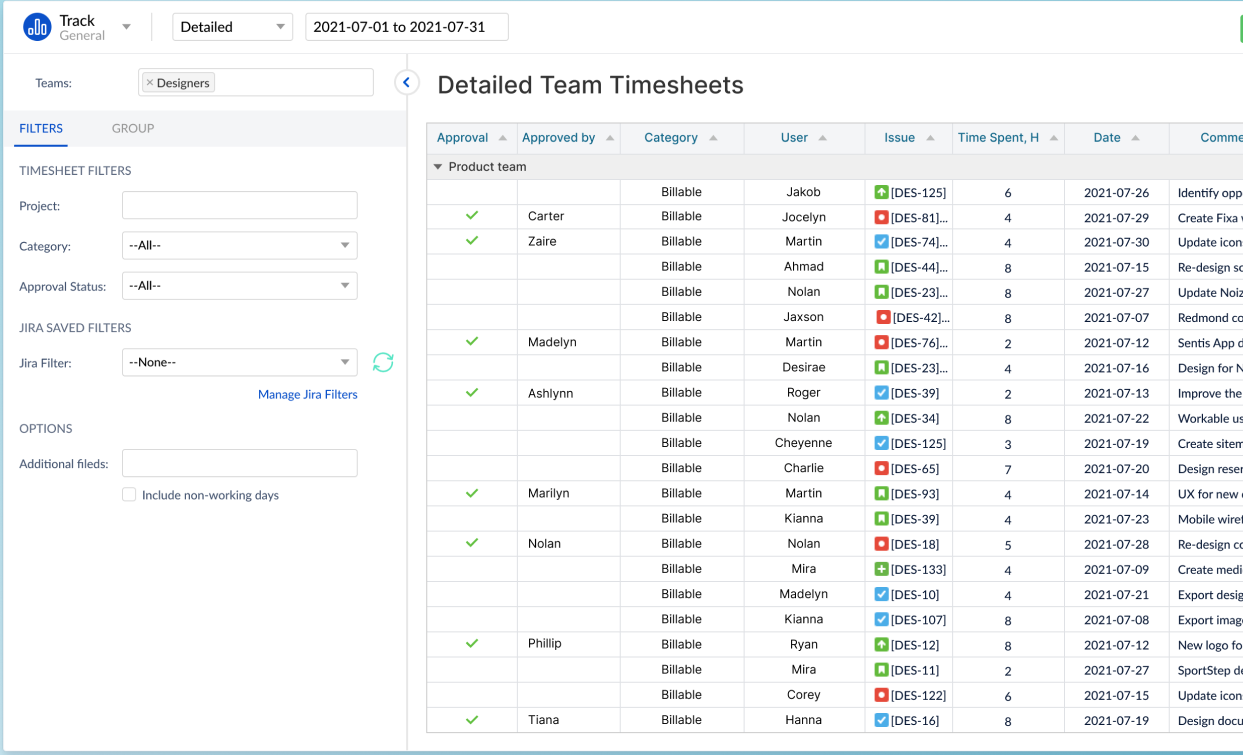Click the Track bar chart logo icon
The height and width of the screenshot is (755, 1243).
coord(37,26)
